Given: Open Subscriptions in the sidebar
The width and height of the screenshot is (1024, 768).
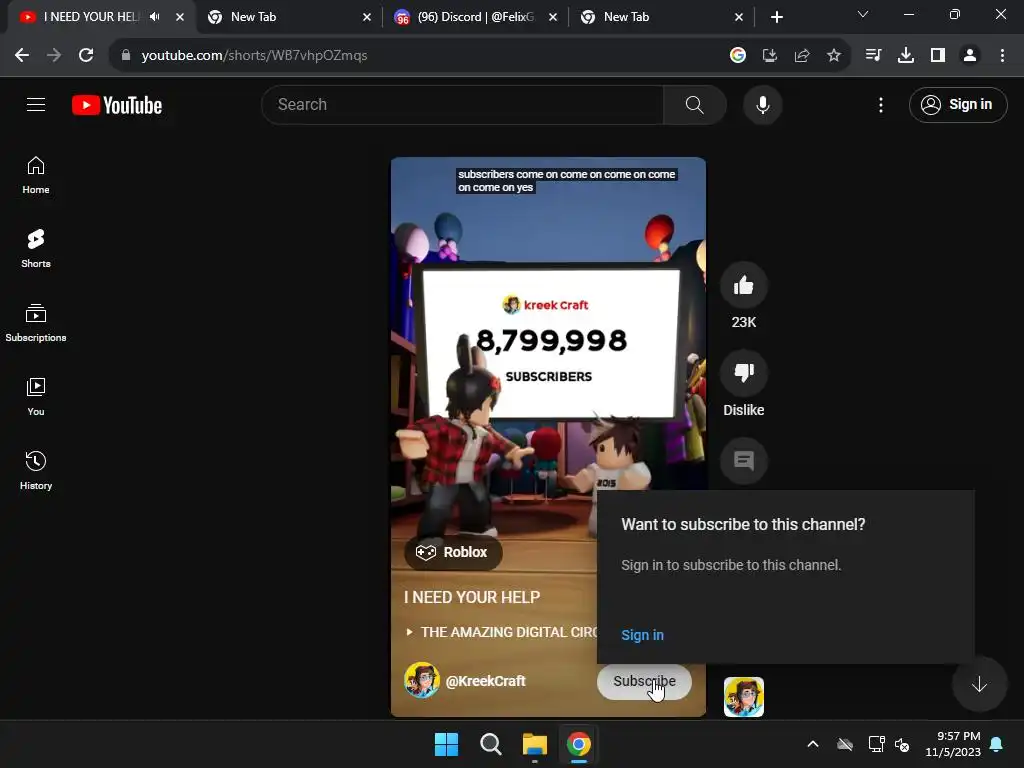Looking at the screenshot, I should pos(36,323).
